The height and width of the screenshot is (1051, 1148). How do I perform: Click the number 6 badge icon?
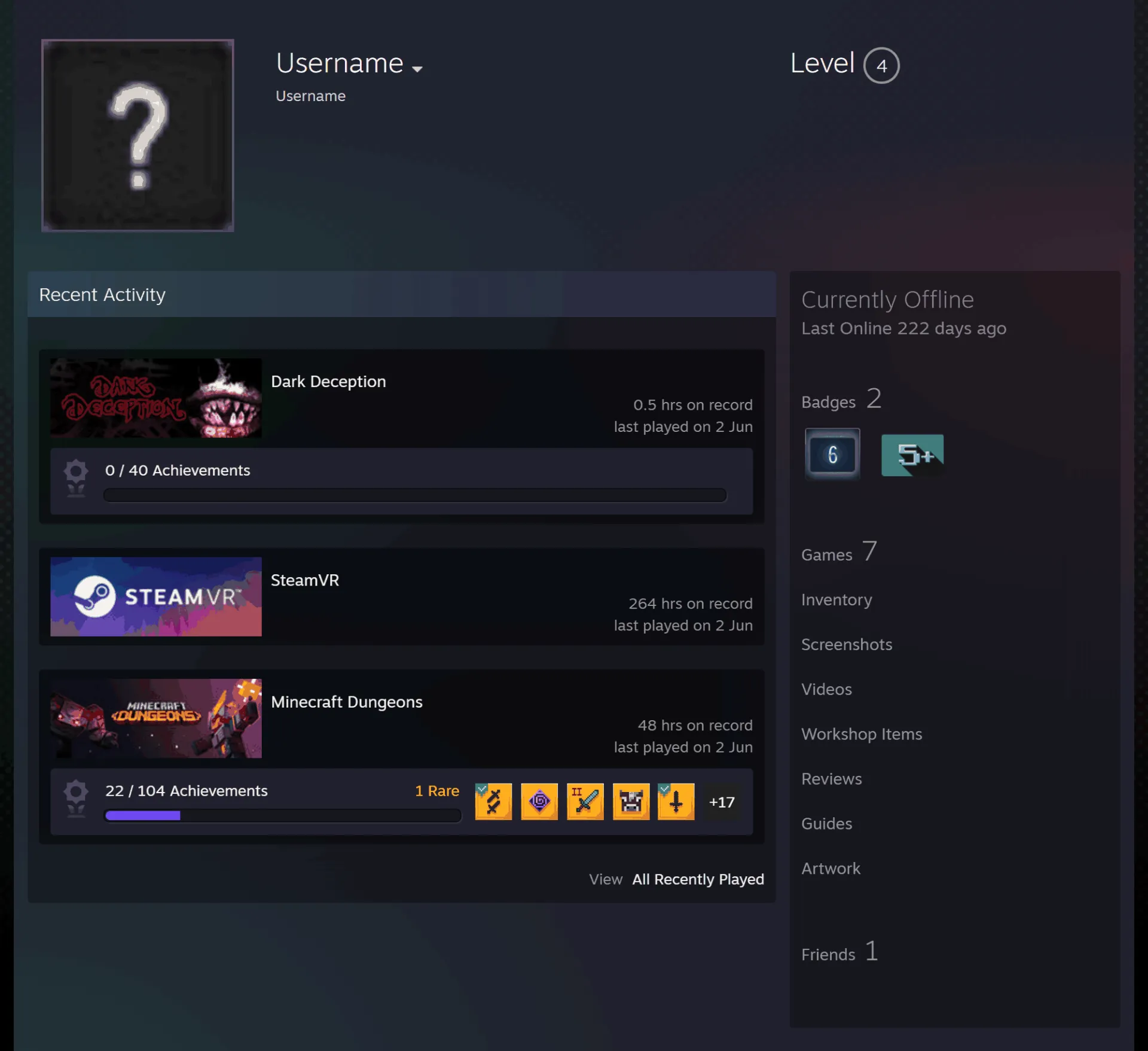[832, 455]
